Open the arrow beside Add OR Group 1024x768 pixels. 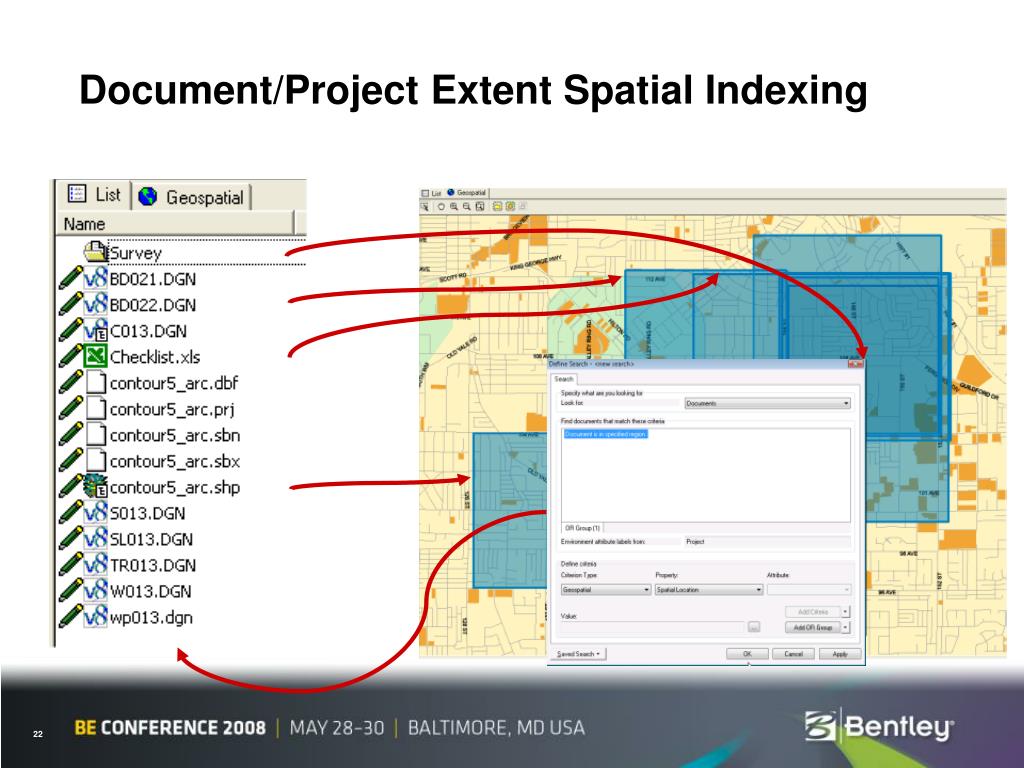846,628
